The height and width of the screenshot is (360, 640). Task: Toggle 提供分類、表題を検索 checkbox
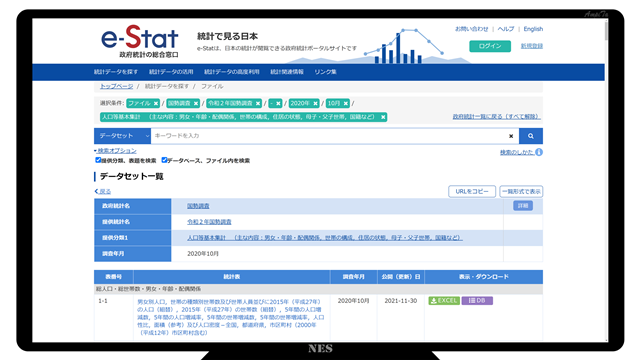coord(98,160)
